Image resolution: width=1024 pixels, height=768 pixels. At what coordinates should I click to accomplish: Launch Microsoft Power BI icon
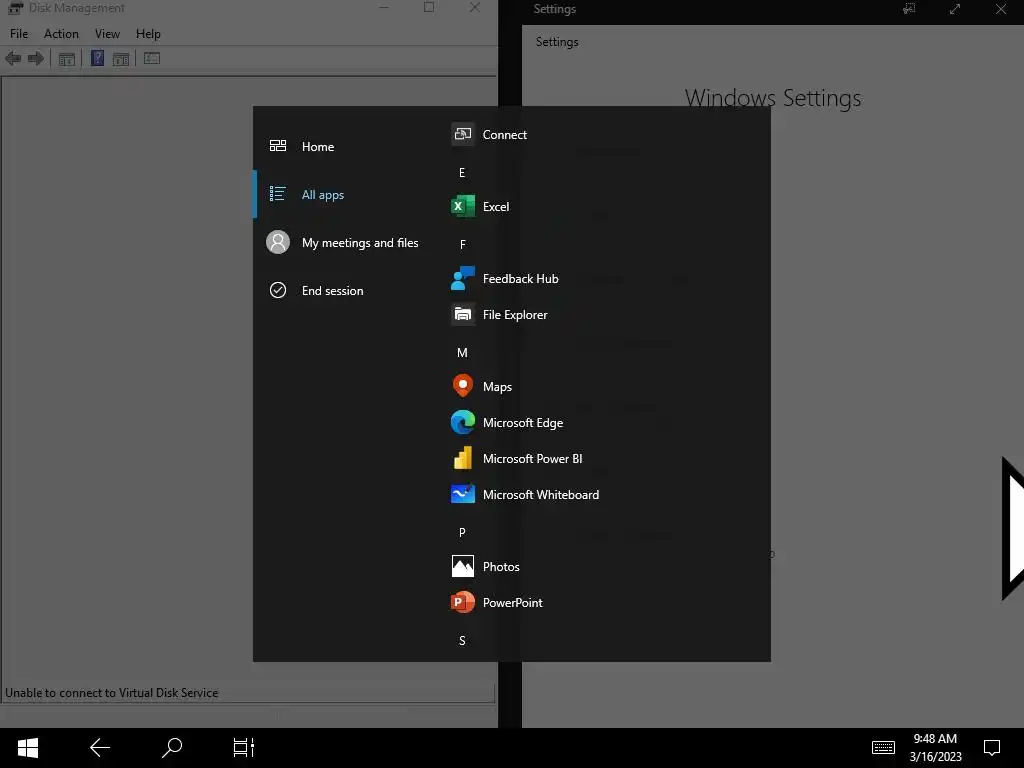(462, 458)
